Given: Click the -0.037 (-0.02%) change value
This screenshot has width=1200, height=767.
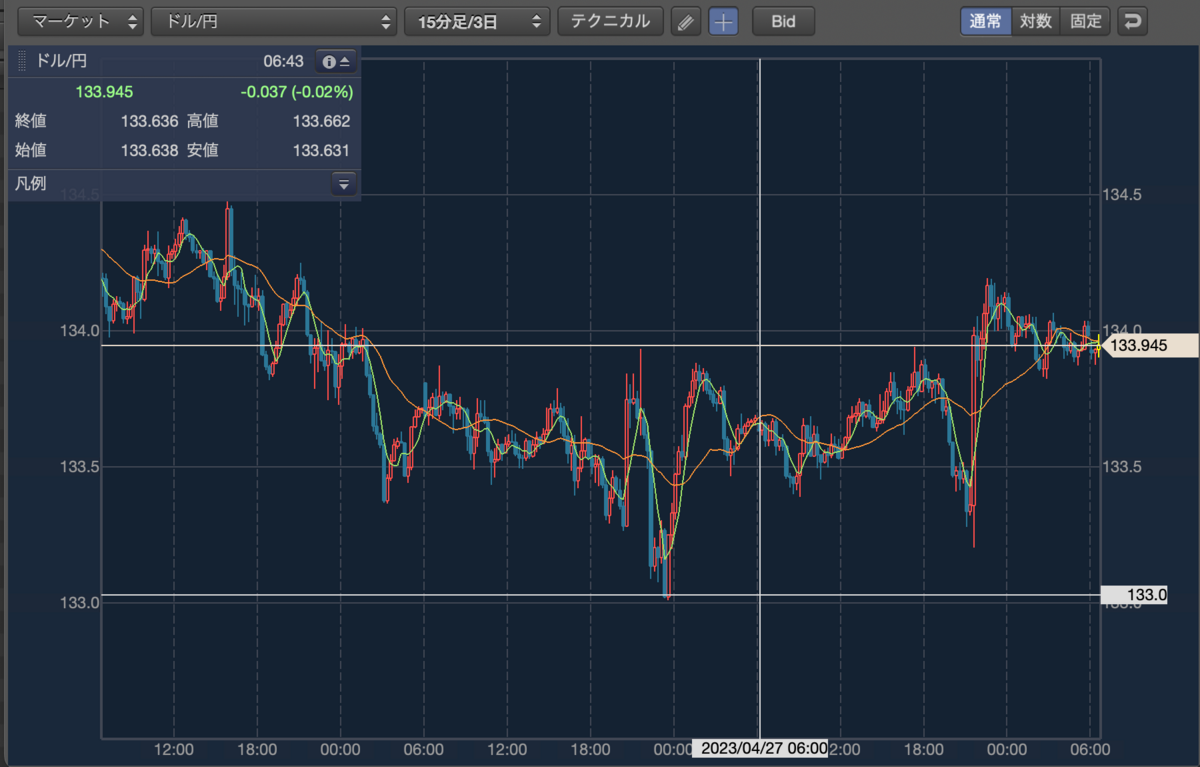Looking at the screenshot, I should coord(297,92).
